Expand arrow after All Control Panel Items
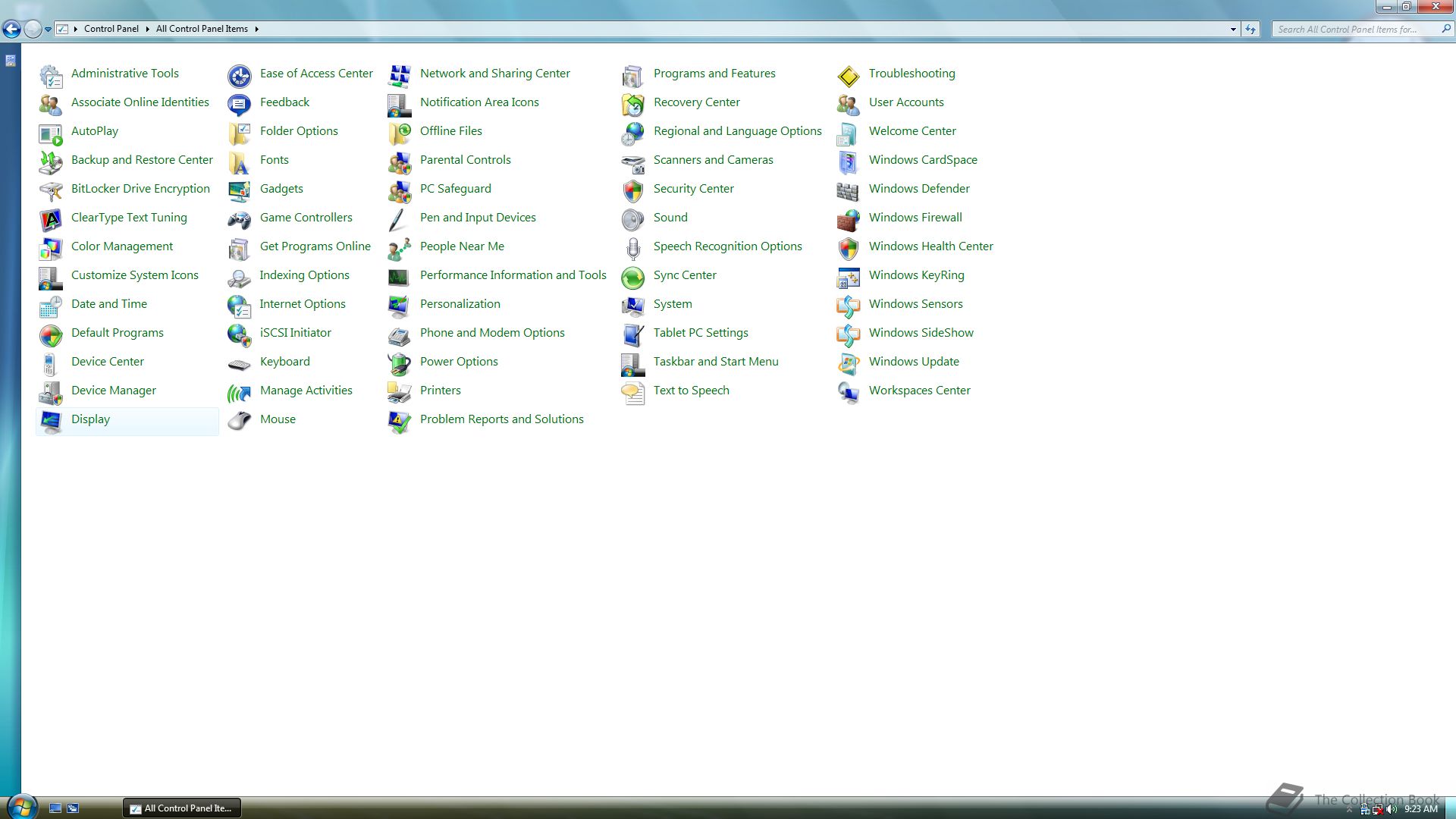The image size is (1456, 819). pyautogui.click(x=256, y=29)
